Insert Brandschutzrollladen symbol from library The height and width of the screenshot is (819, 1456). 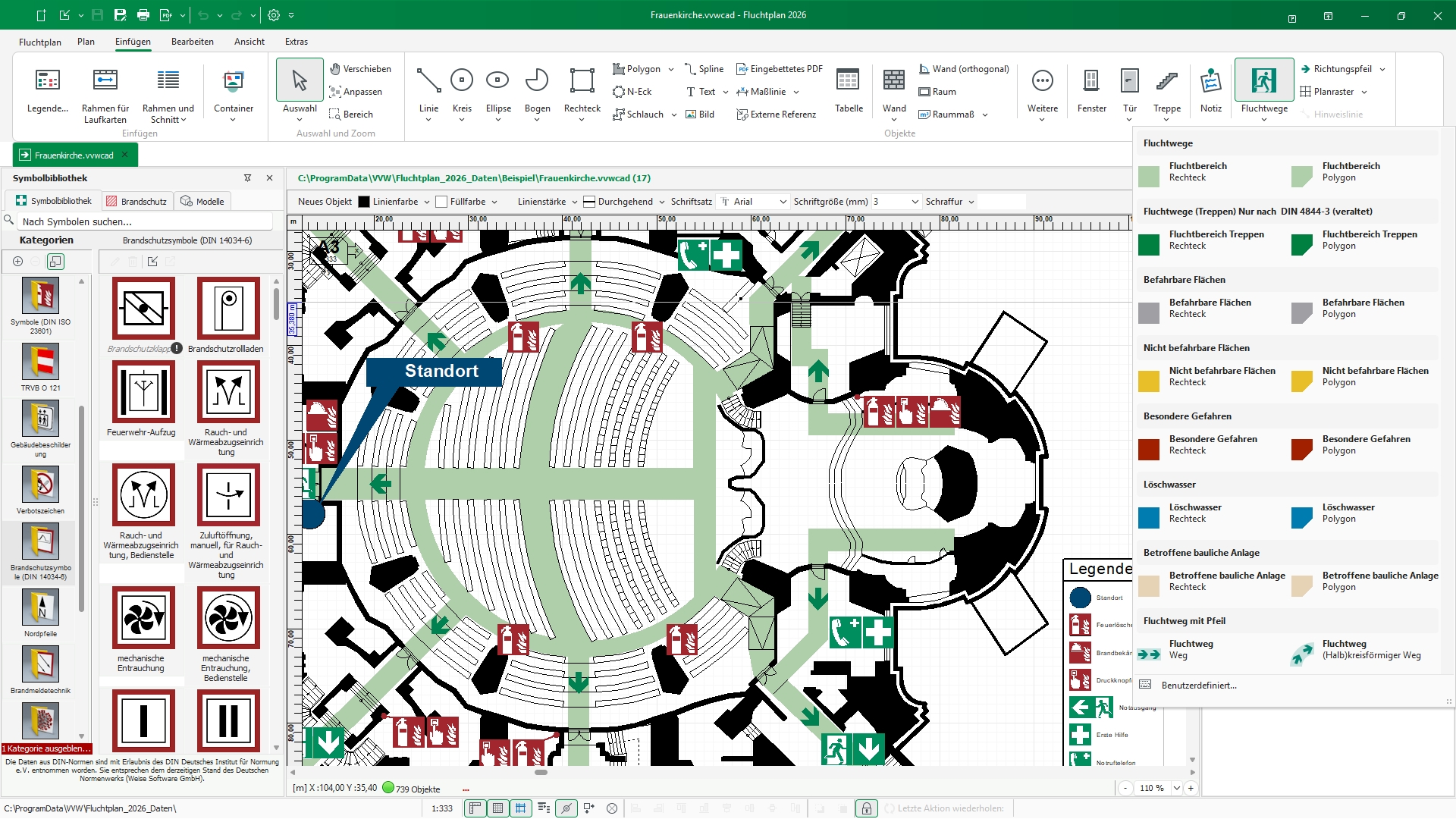pos(228,309)
